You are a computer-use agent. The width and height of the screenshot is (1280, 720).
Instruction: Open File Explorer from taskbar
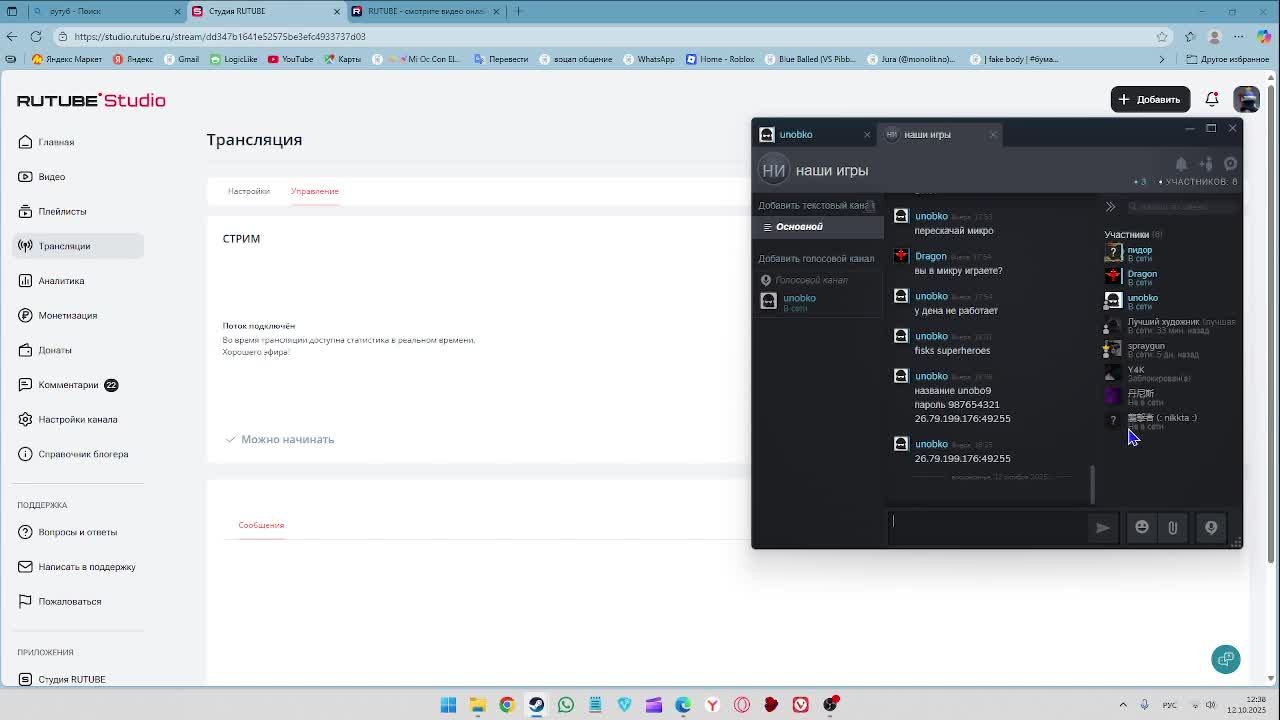click(x=478, y=705)
